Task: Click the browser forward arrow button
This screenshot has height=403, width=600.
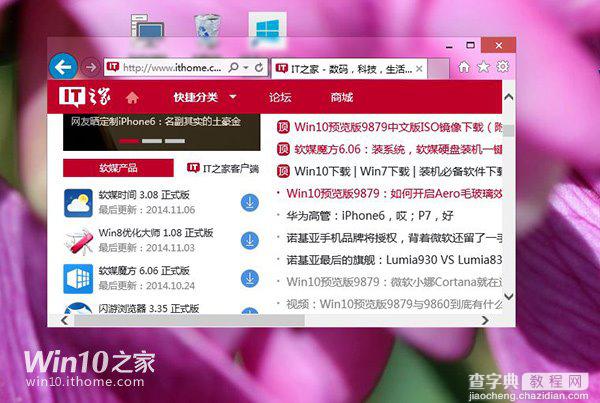Action: click(x=91, y=68)
